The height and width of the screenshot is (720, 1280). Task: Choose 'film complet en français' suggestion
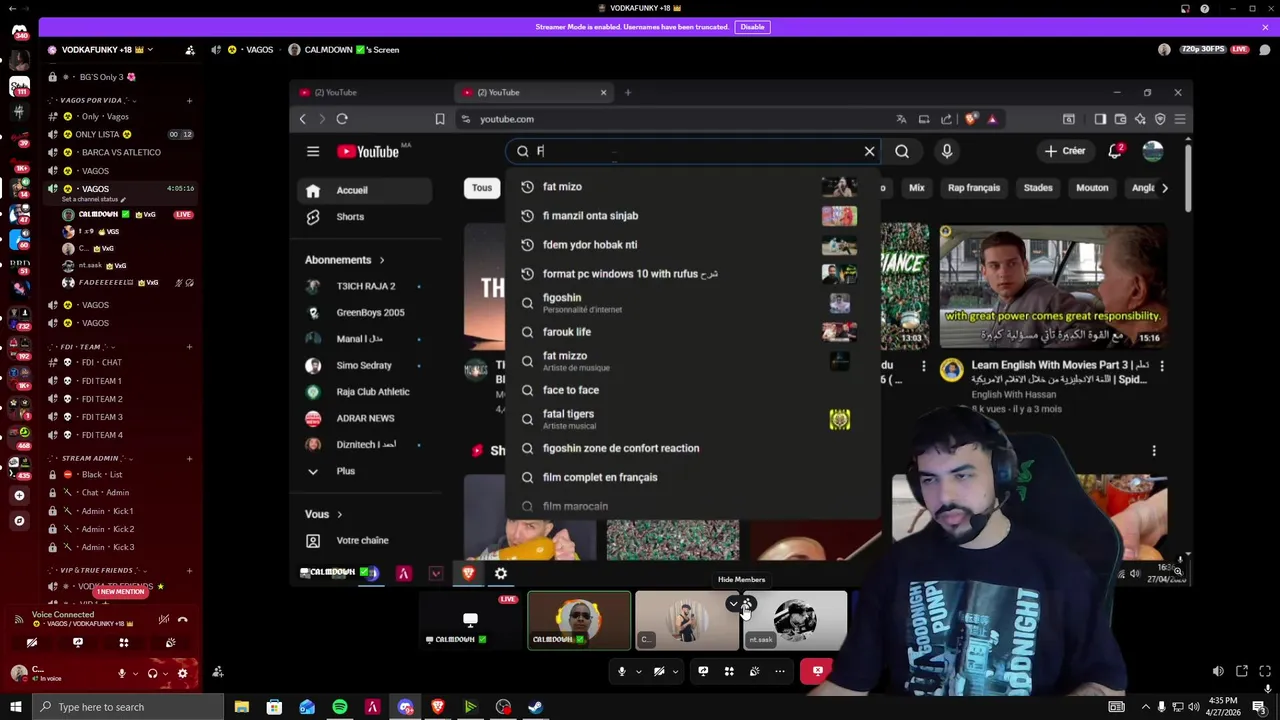[x=692, y=477]
